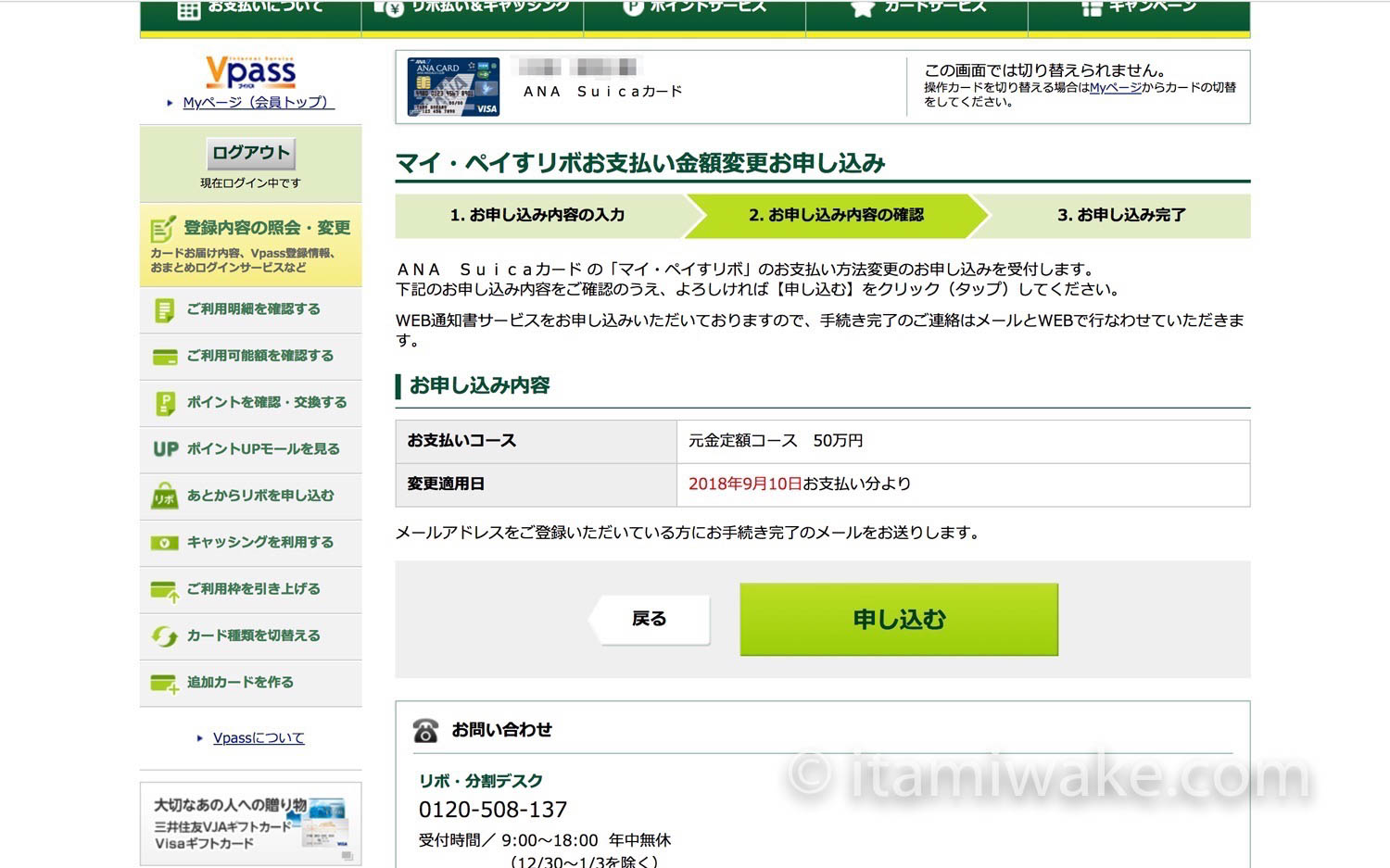This screenshot has height=868, width=1390.
Task: Click the checklist icon beside 登録内容の照会・変更
Action: pos(163,228)
